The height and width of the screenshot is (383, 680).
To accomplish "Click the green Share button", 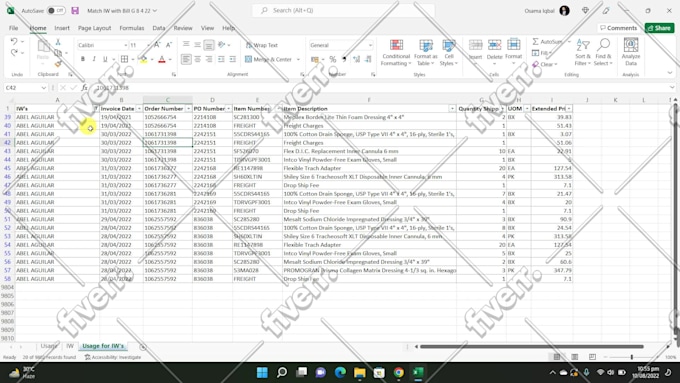I will pos(659,28).
